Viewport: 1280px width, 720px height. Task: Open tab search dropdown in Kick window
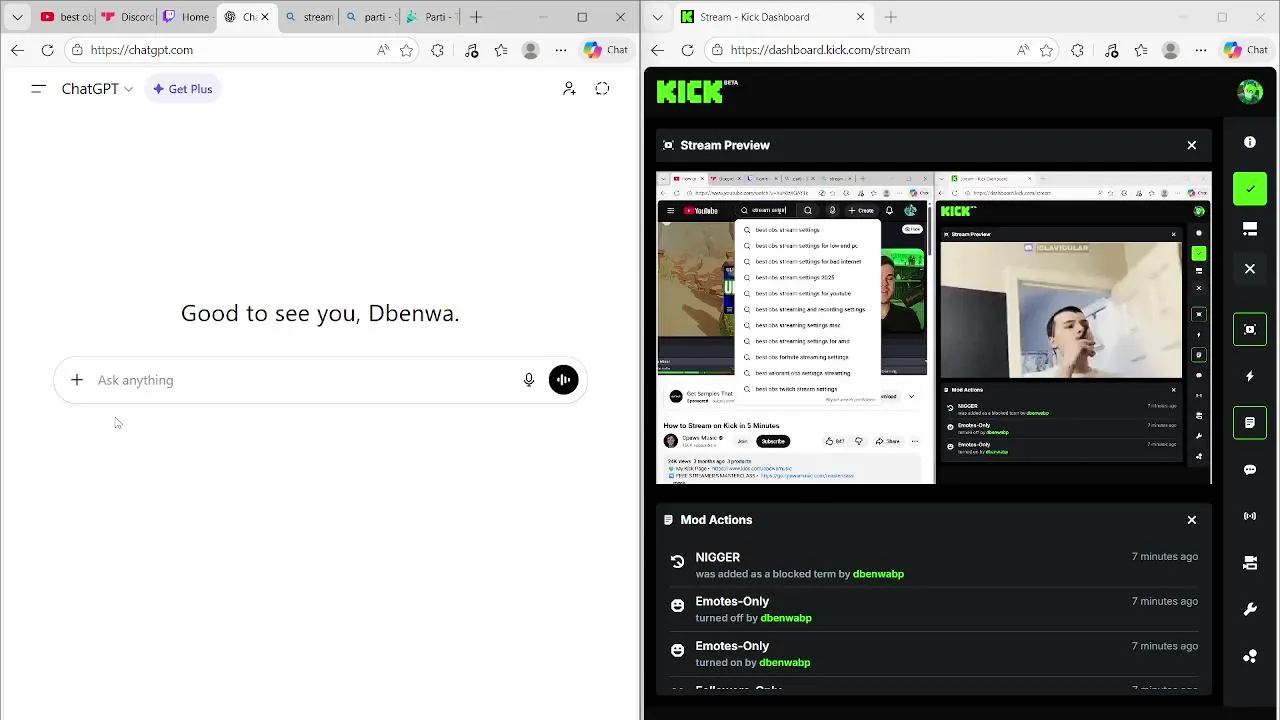[x=657, y=17]
